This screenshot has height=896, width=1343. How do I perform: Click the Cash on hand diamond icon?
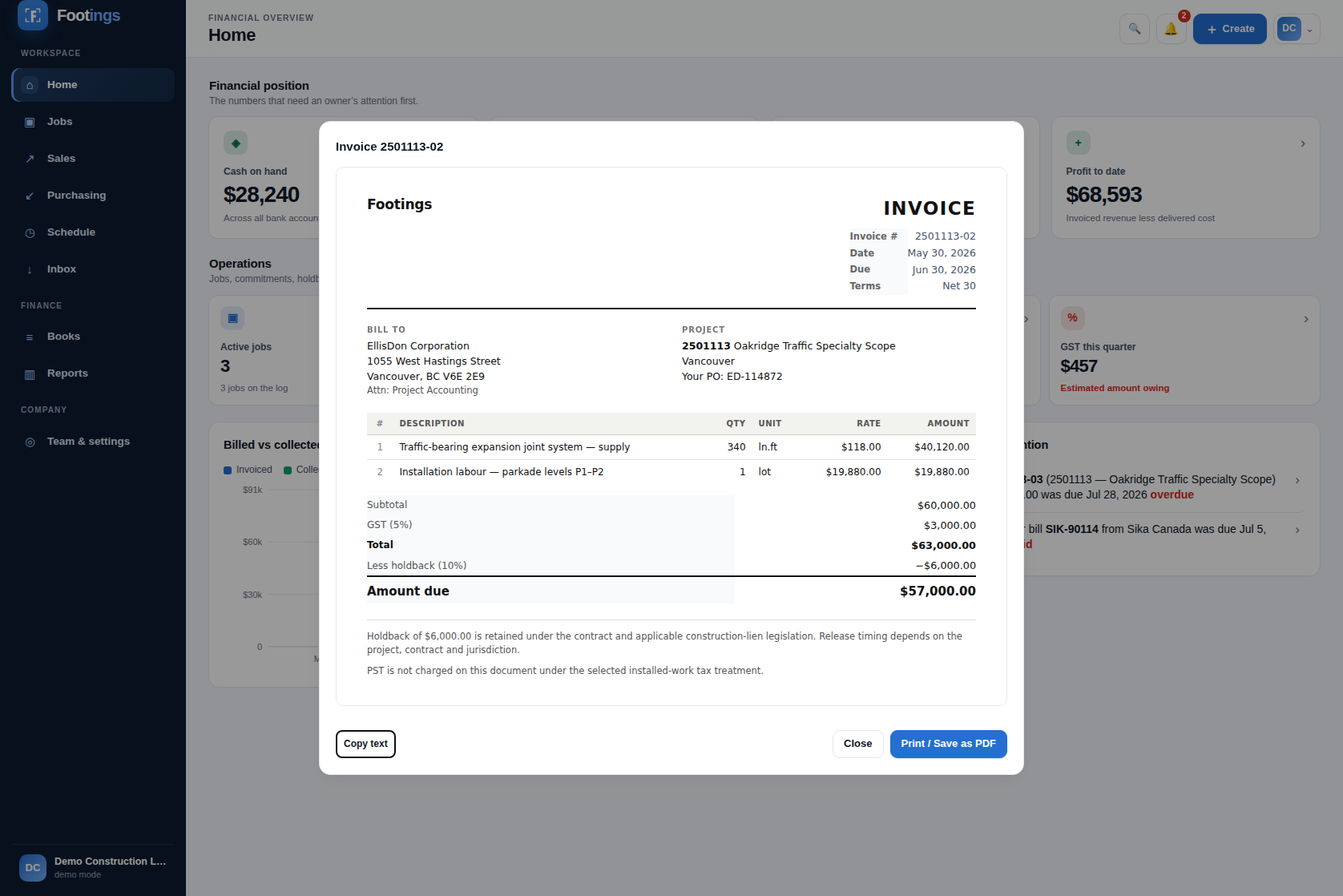pos(236,143)
